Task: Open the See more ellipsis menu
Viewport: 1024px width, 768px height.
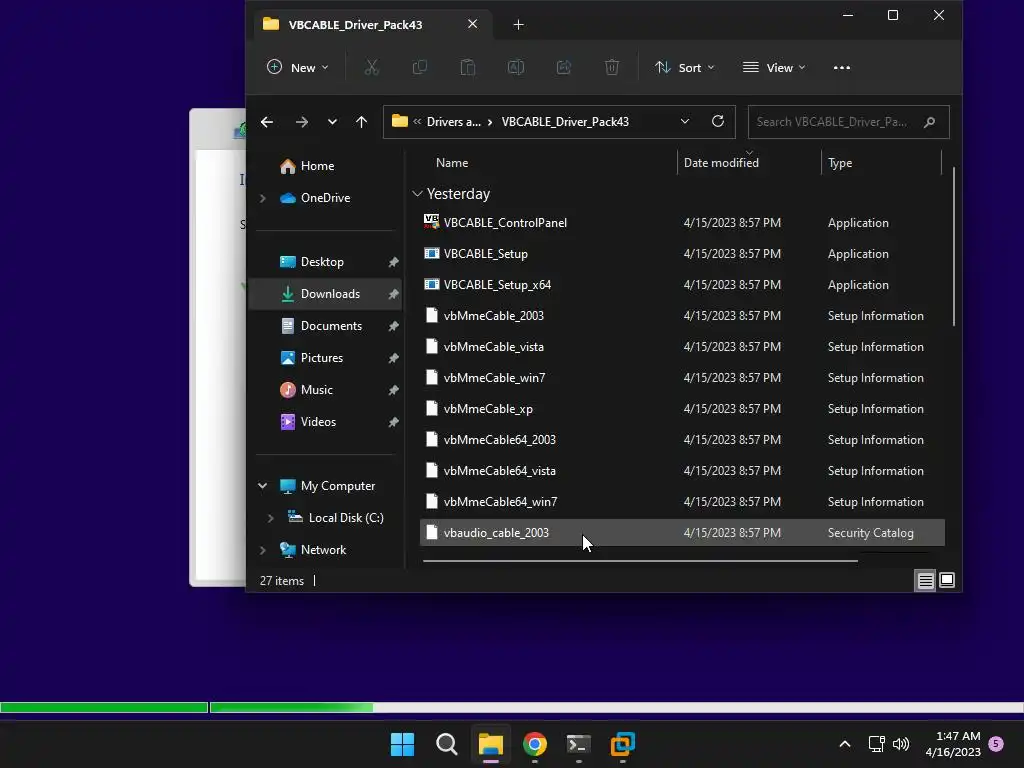Action: (x=842, y=67)
